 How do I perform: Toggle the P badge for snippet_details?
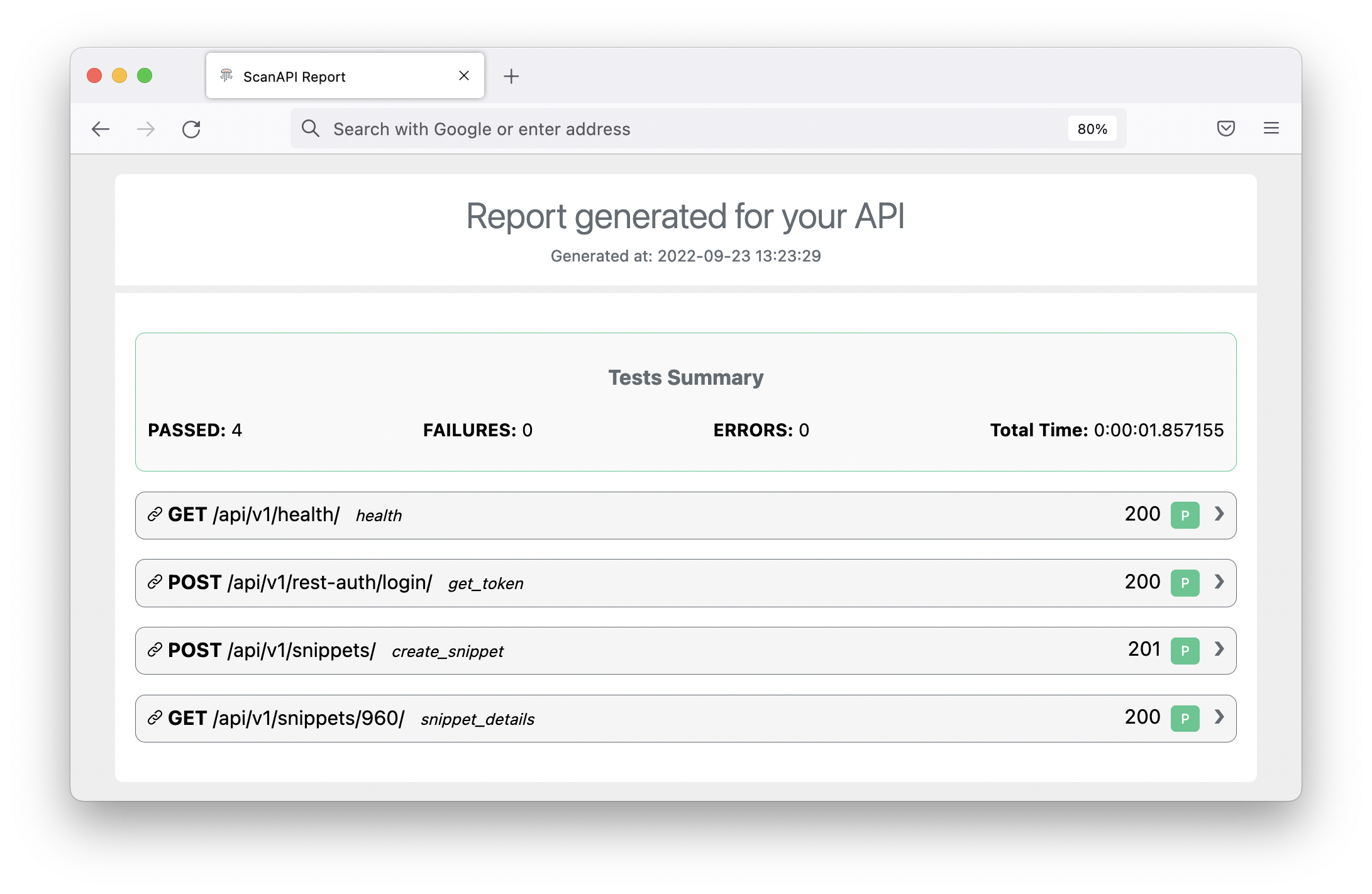[x=1185, y=718]
